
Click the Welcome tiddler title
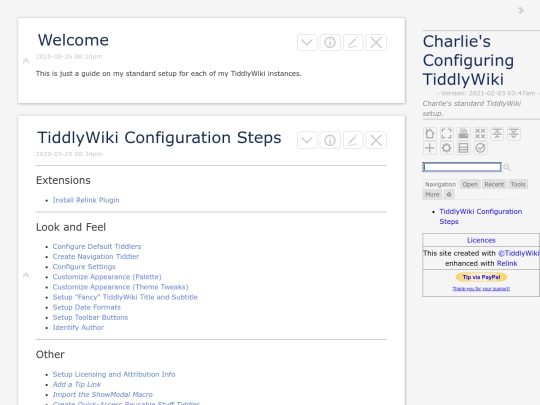(x=73, y=40)
